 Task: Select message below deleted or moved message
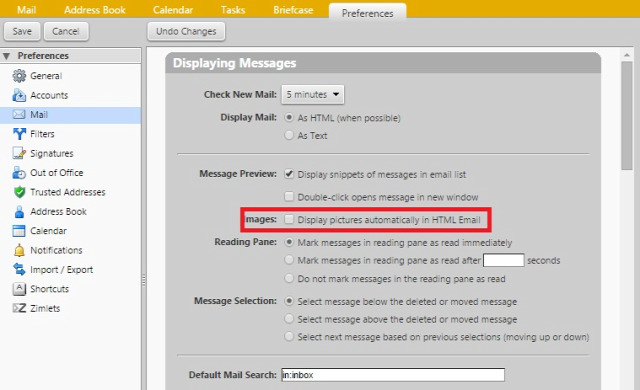289,301
